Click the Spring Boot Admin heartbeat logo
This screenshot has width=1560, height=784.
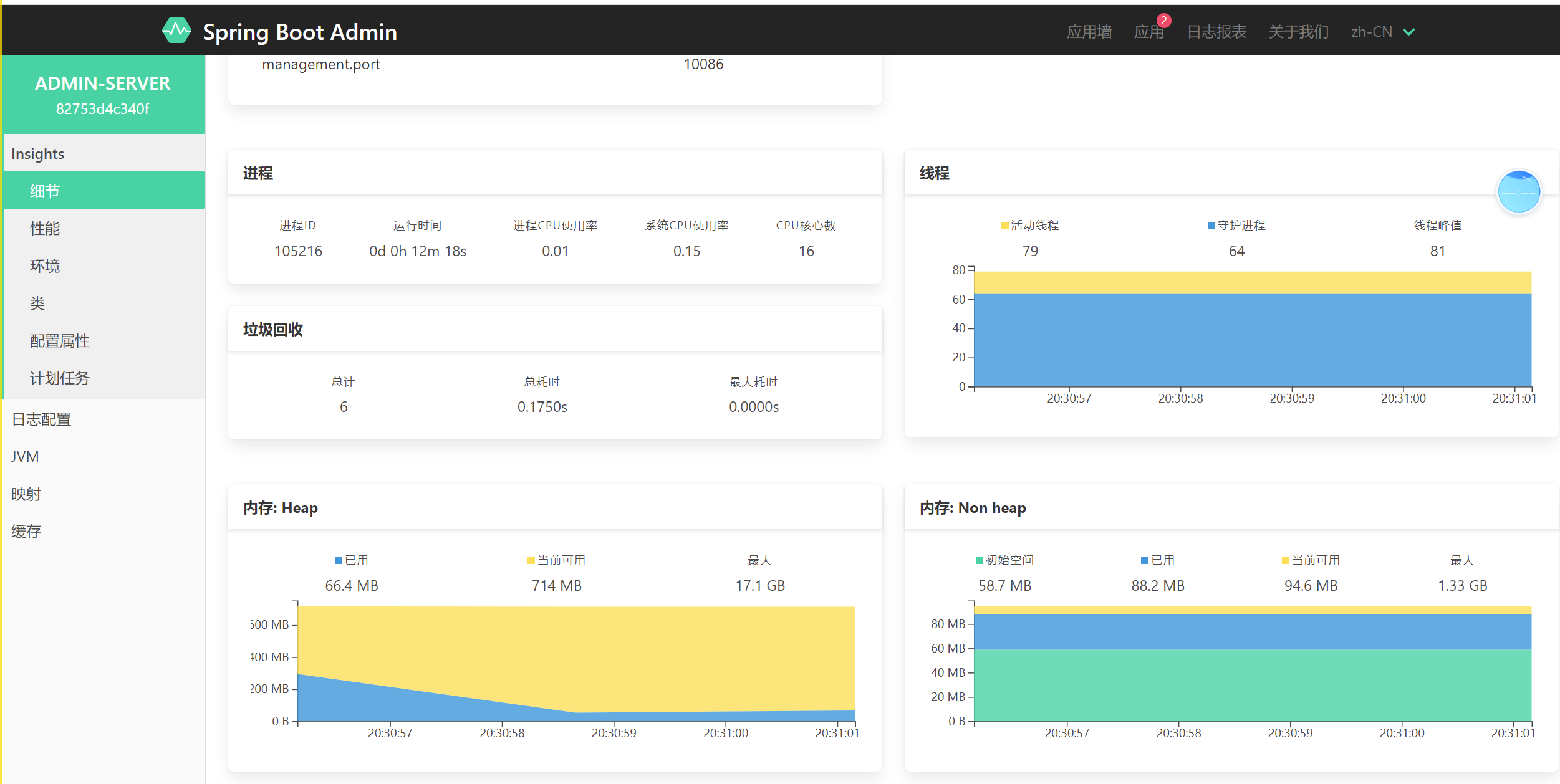(x=176, y=31)
